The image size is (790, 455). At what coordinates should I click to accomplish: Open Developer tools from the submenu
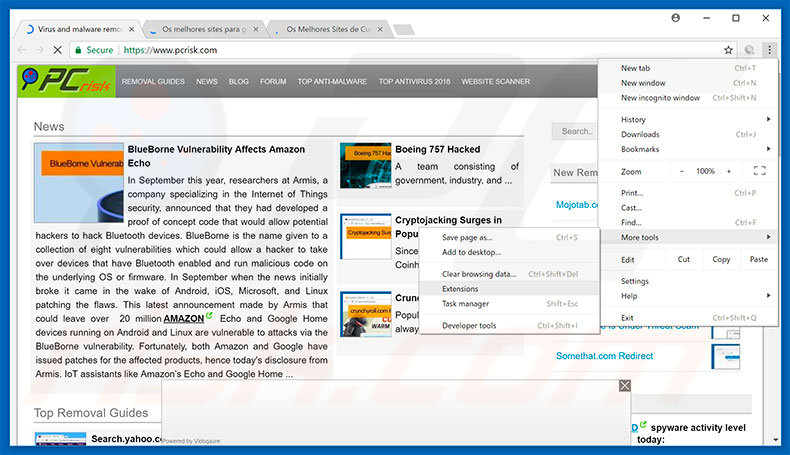[509, 326]
